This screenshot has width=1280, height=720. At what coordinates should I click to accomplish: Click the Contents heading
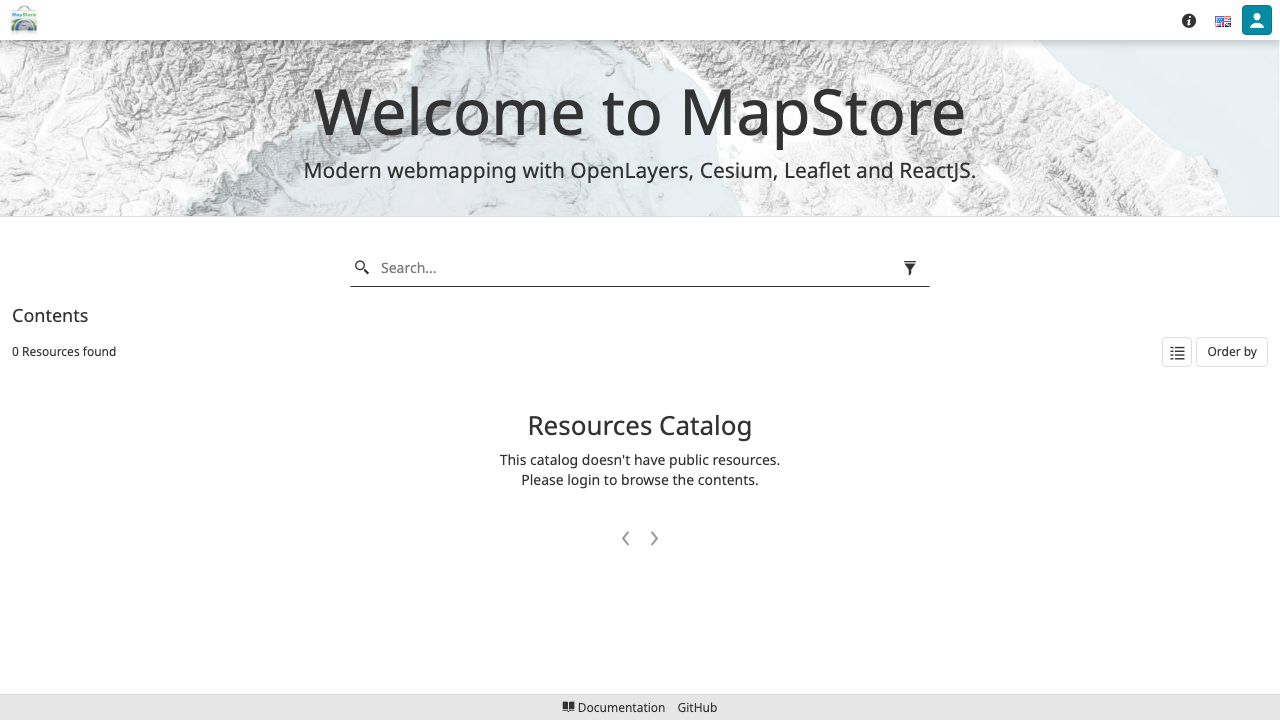(x=50, y=316)
